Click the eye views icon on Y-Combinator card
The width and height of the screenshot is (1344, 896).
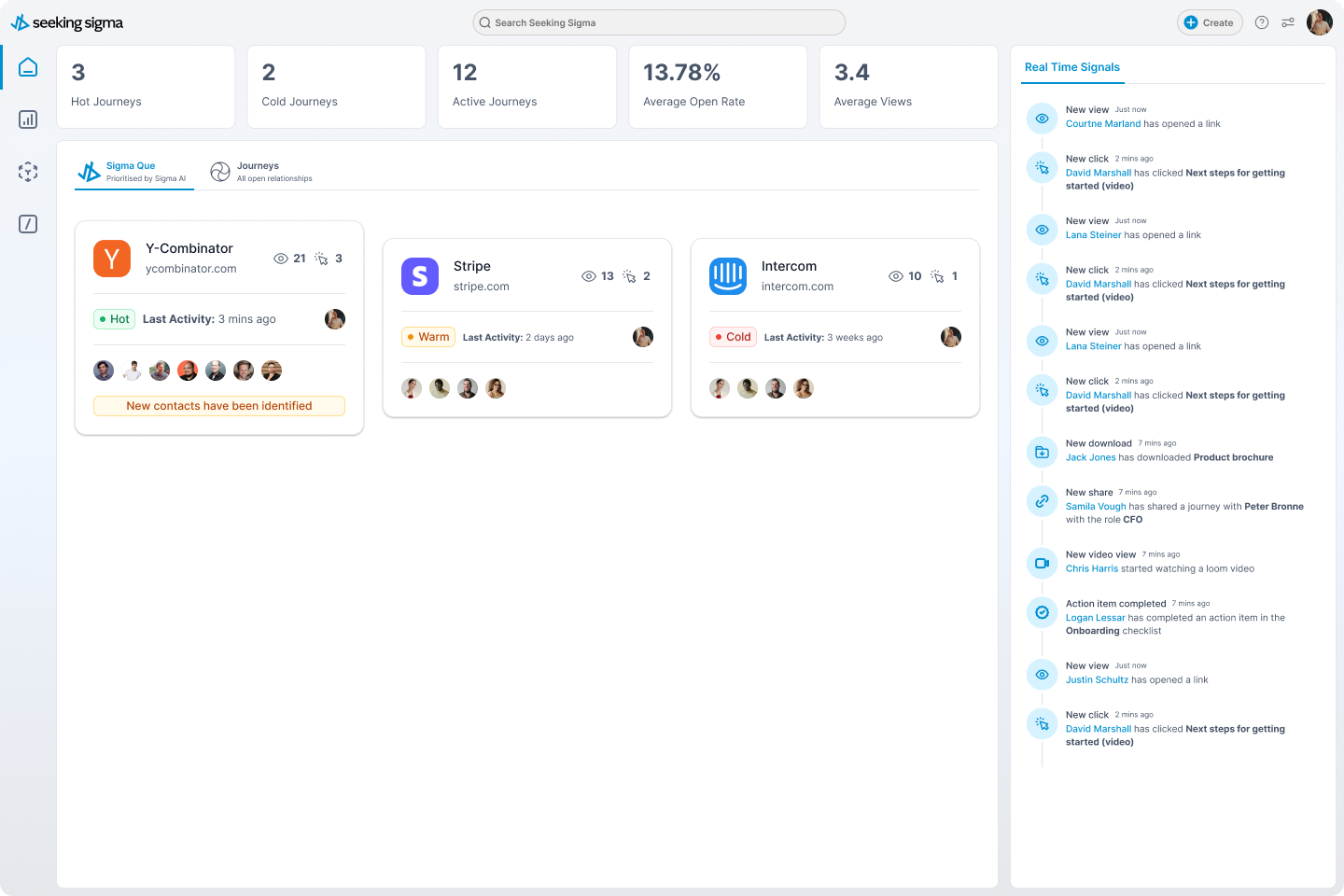pos(281,259)
